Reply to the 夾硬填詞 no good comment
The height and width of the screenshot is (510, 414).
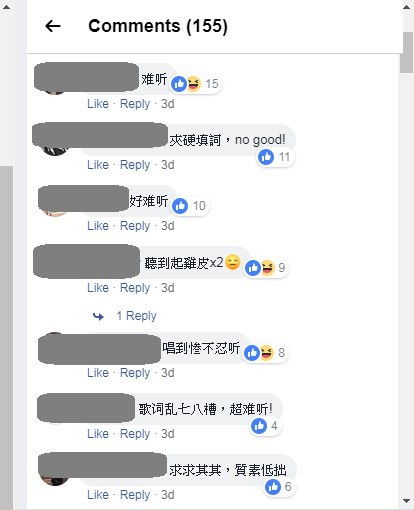tap(135, 165)
